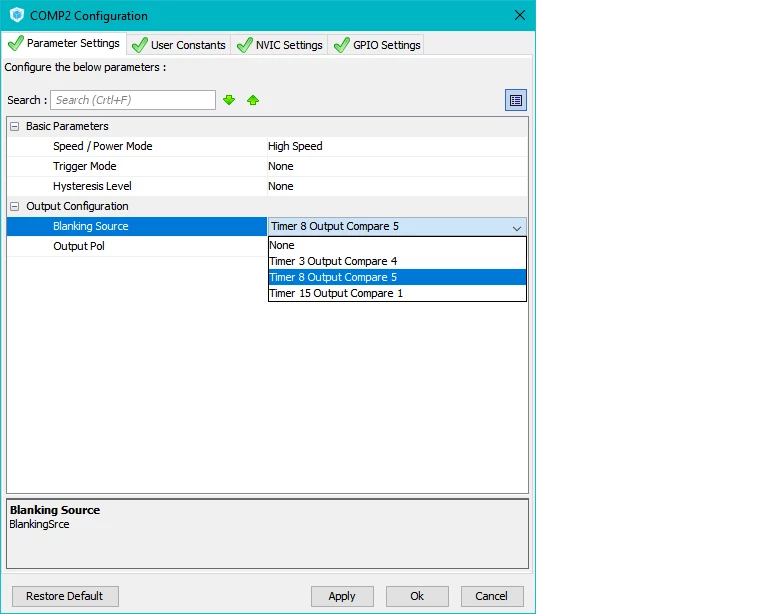This screenshot has width=768, height=614.
Task: Collapse the Output Configuration group
Action: click(x=15, y=207)
